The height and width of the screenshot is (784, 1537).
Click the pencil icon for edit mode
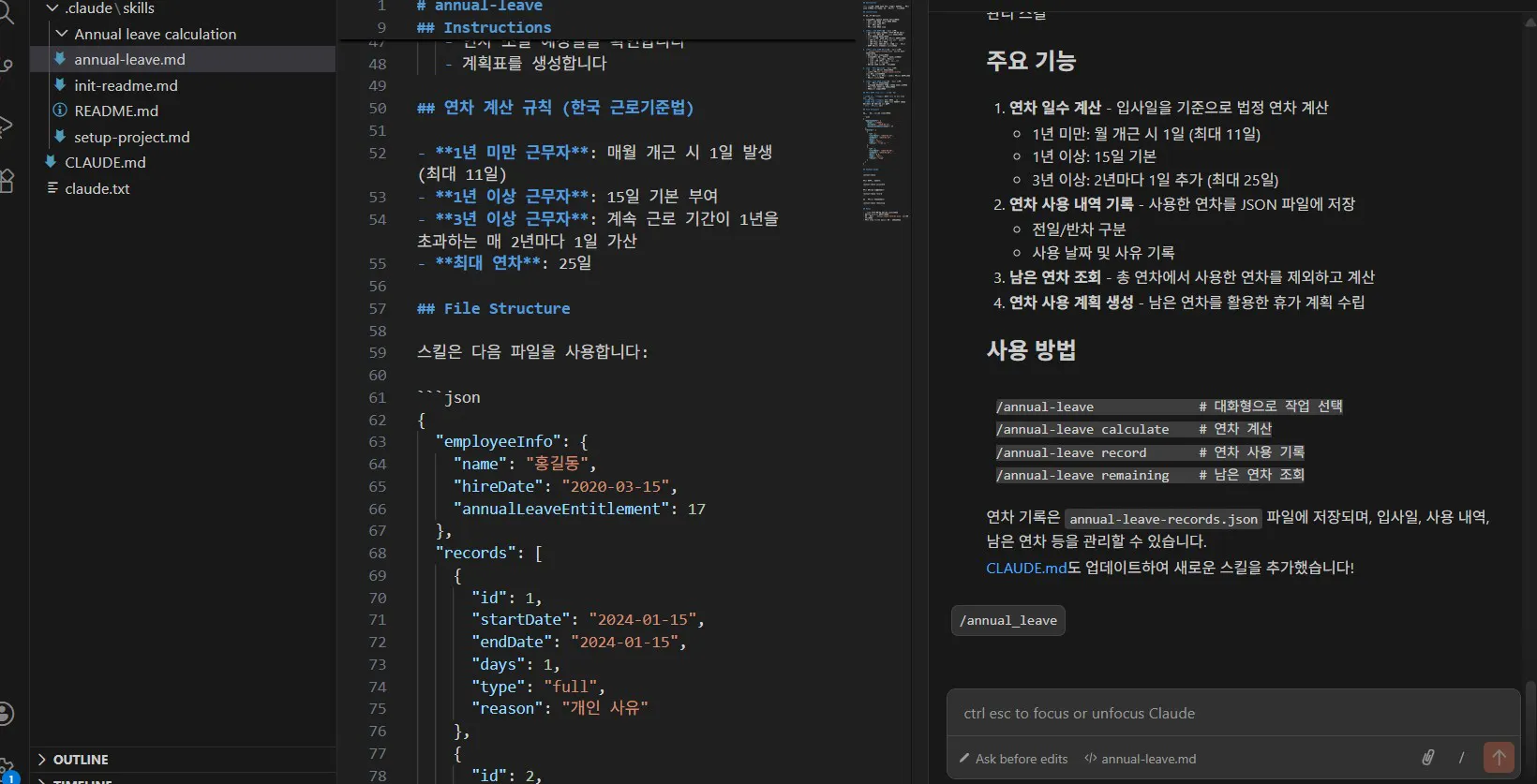(964, 759)
